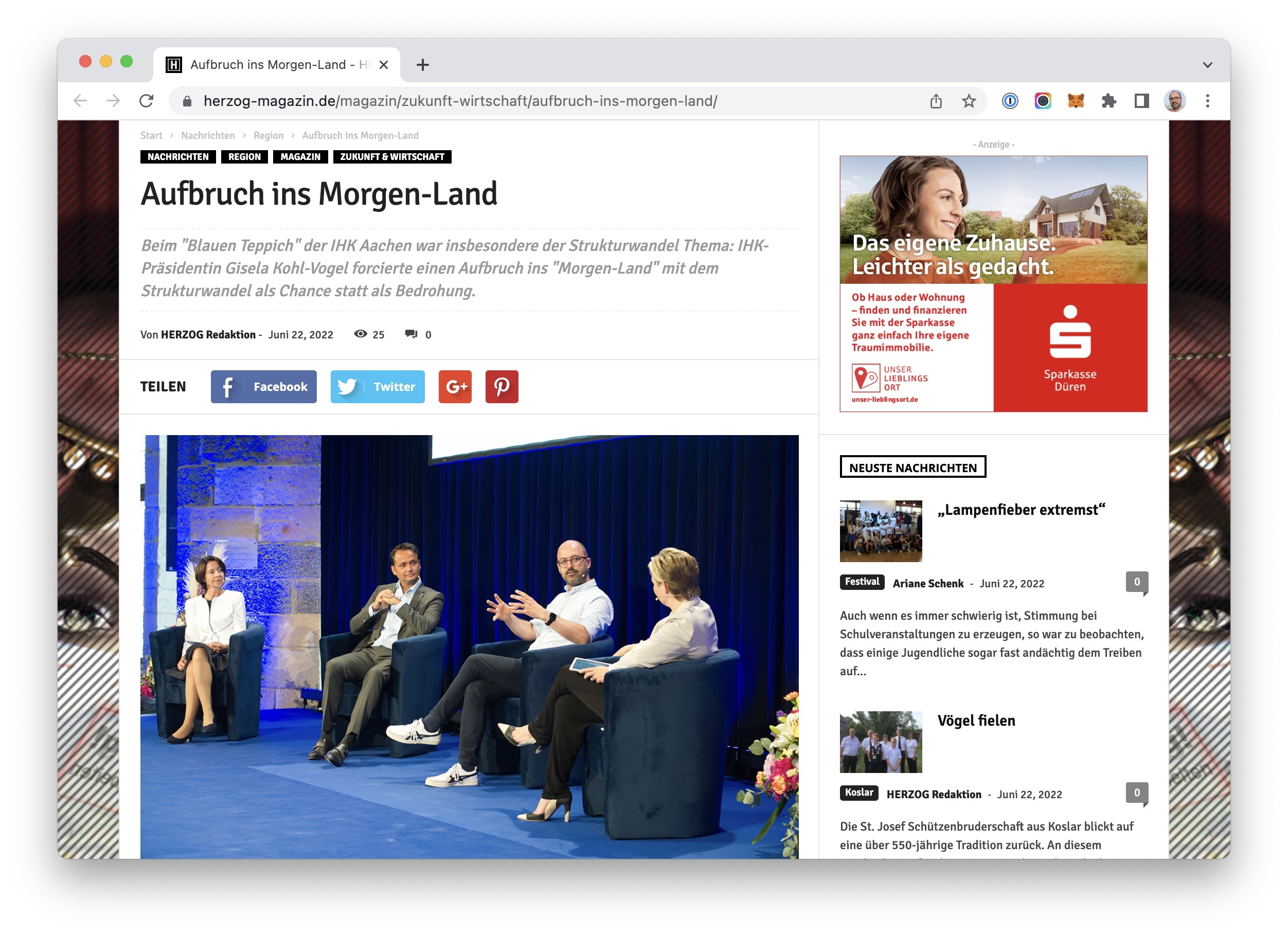Click the Vögel fielen article thumbnail
1288x935 pixels.
880,742
